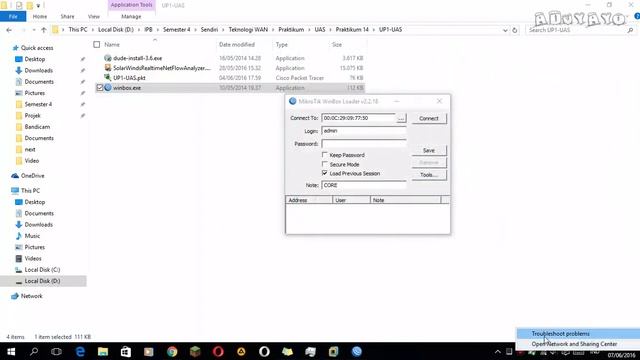Screen dimensions: 640x360
Task: Click Teknologi WAN in the breadcrumb
Action: 248,30
